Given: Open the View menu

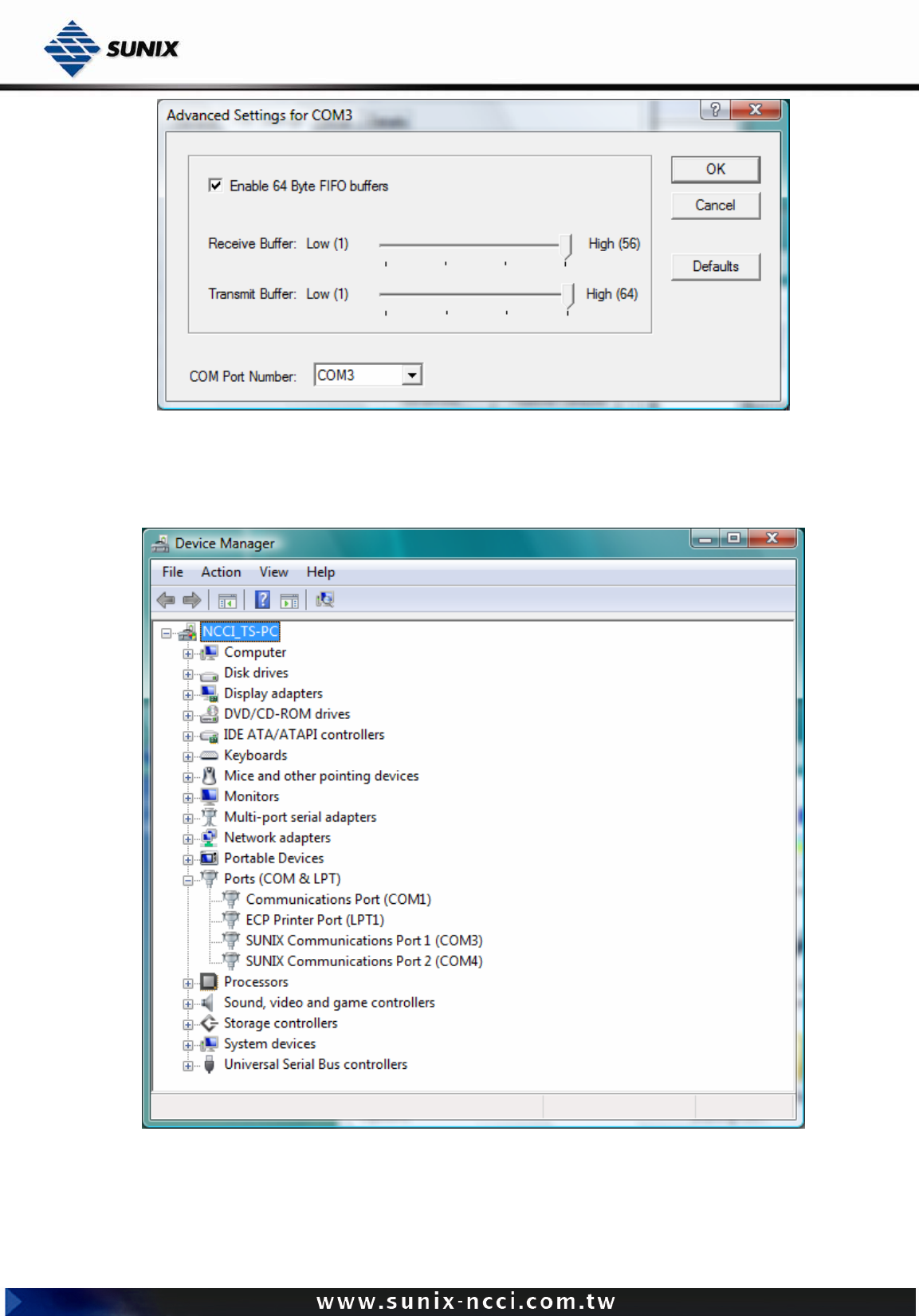Looking at the screenshot, I should coord(273,572).
